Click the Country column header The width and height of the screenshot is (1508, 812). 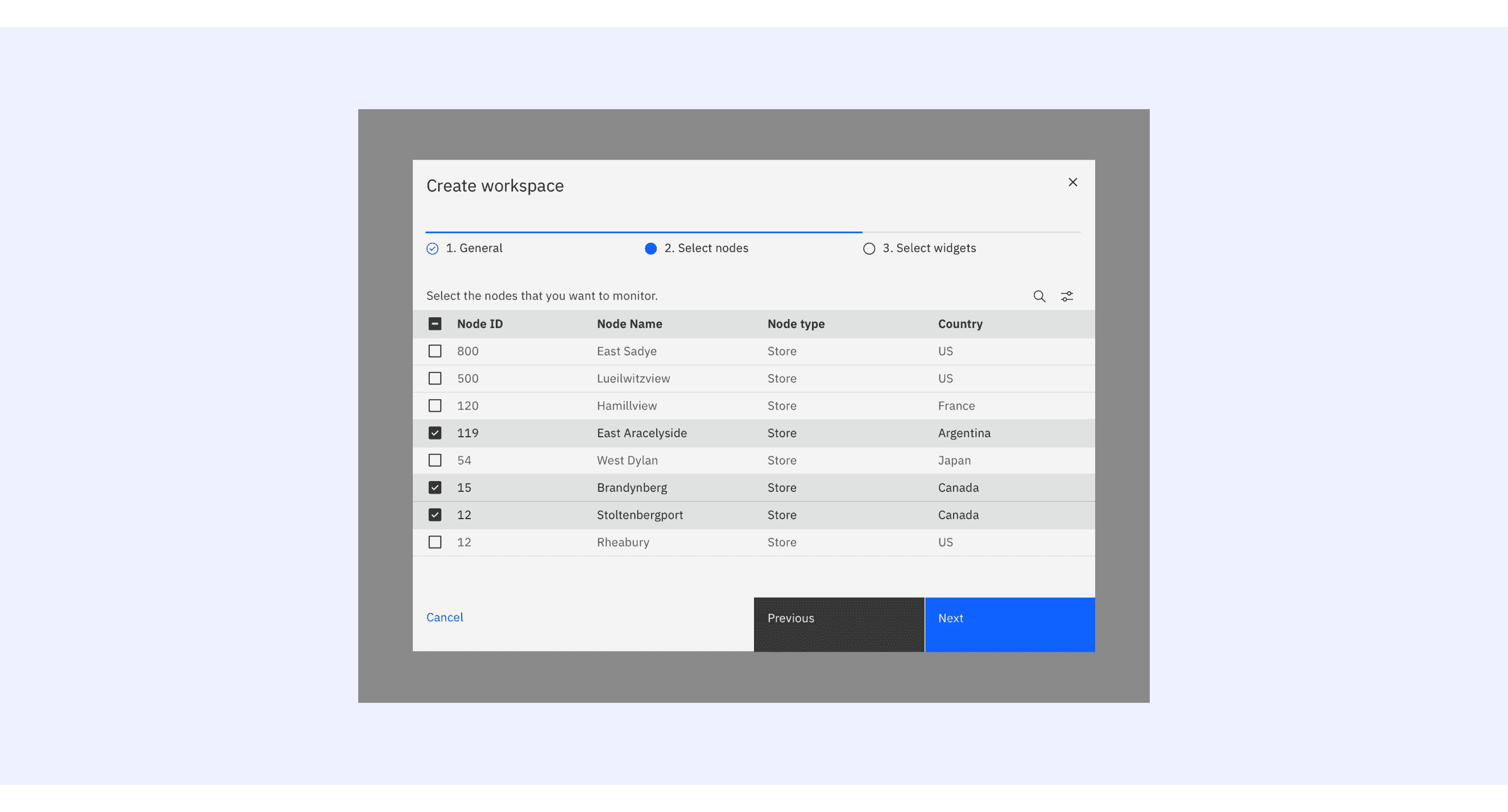pyautogui.click(x=960, y=324)
